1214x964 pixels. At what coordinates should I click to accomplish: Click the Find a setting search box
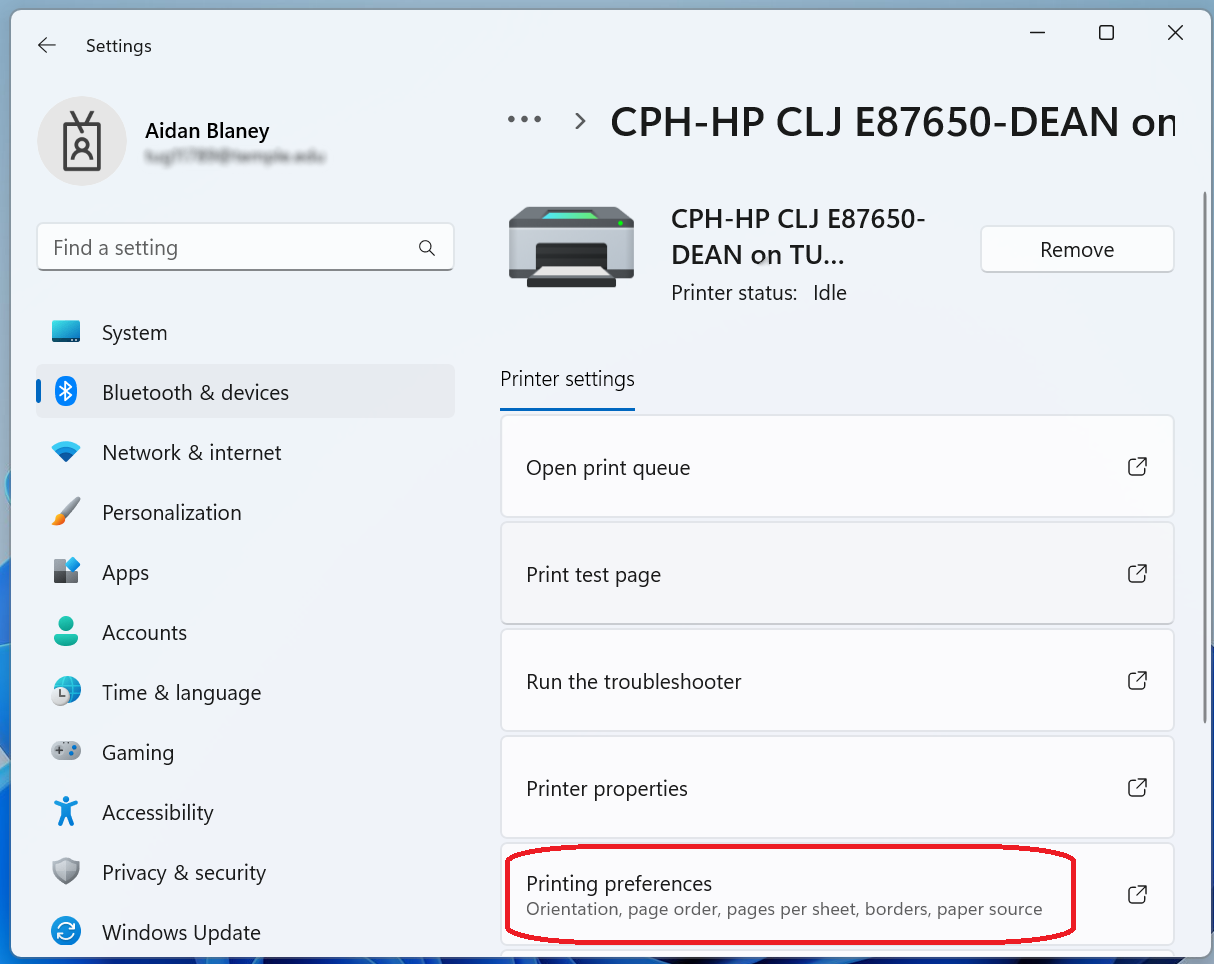[x=245, y=247]
